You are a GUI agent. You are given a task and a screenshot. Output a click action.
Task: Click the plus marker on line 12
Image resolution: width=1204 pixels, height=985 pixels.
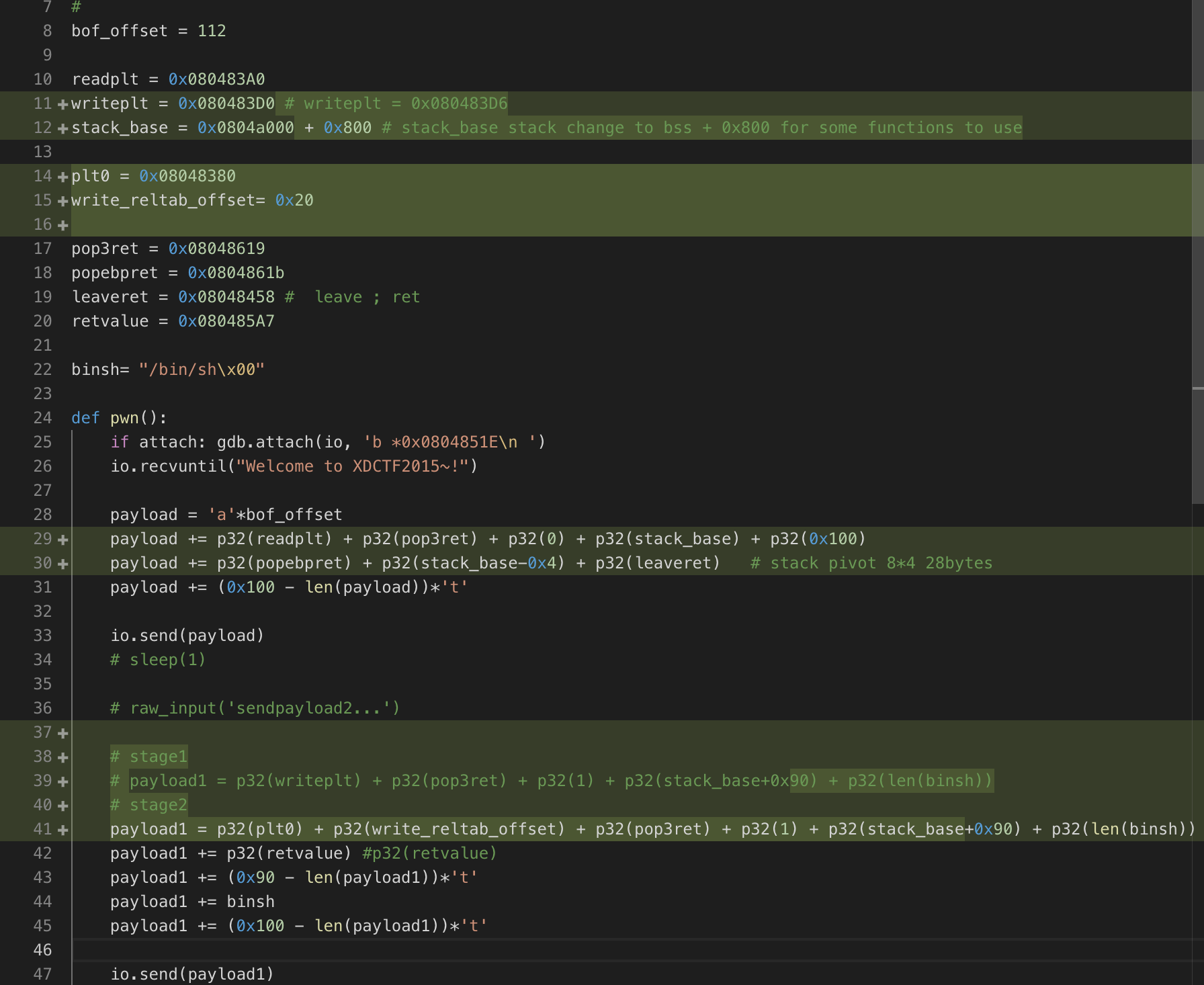click(62, 128)
